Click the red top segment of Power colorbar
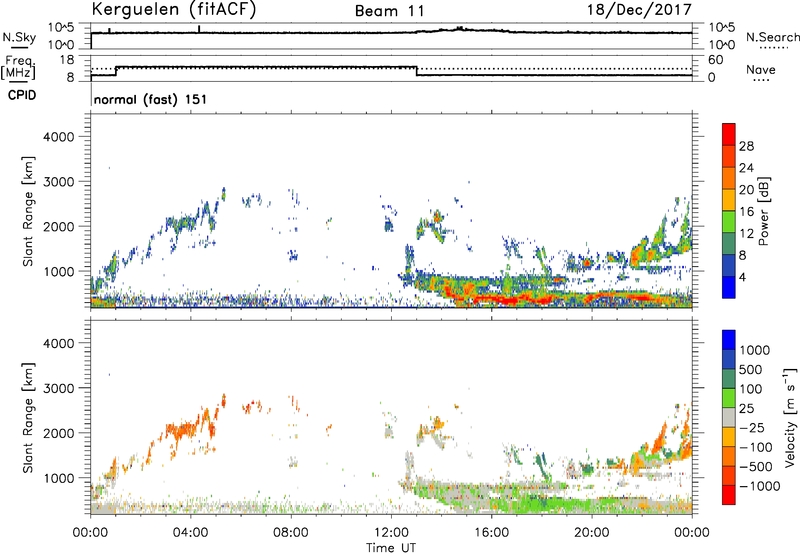The height and width of the screenshot is (554, 800). click(729, 134)
